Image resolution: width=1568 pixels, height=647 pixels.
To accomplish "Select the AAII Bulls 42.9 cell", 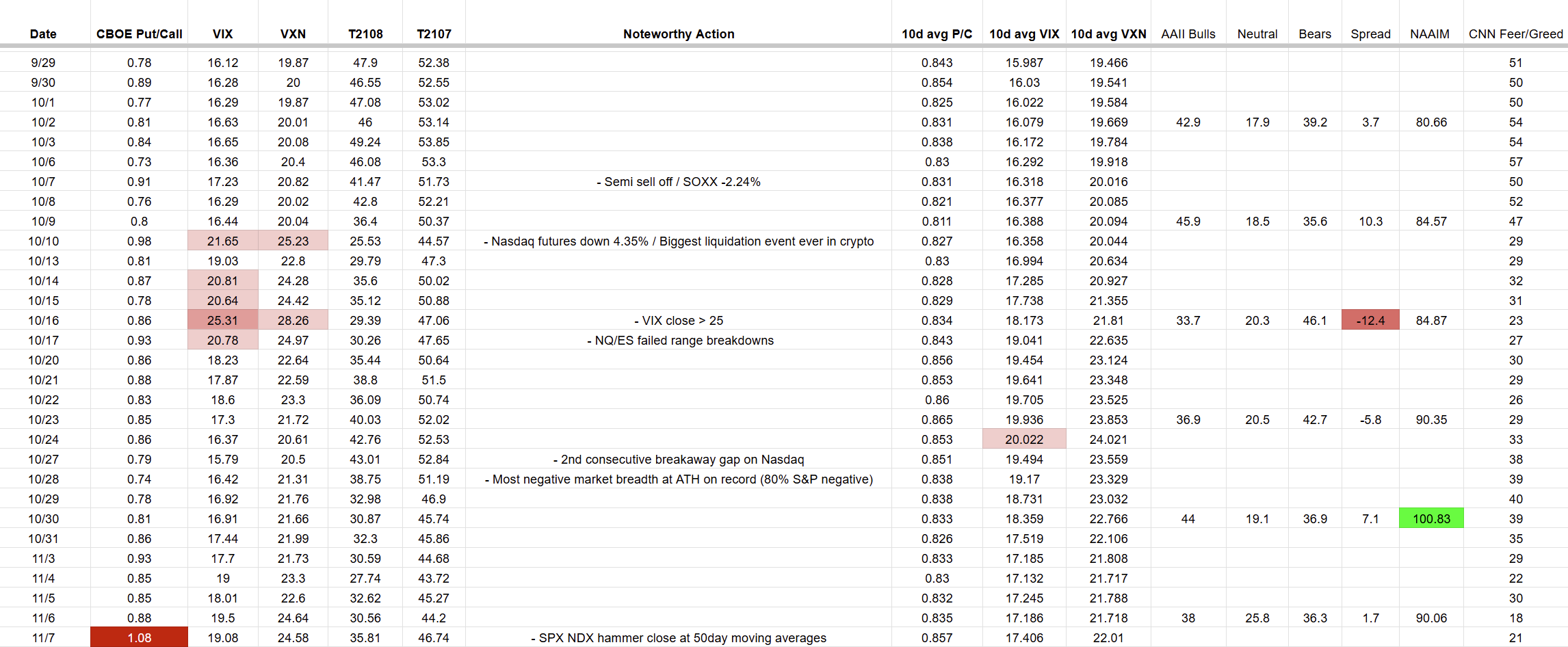I will (x=1188, y=122).
